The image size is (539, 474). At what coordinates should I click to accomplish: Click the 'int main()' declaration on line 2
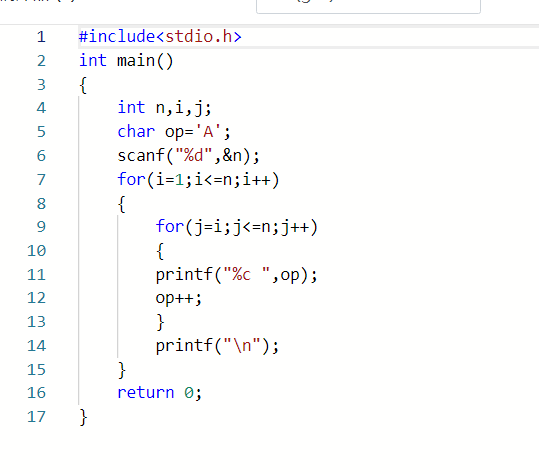[126, 61]
